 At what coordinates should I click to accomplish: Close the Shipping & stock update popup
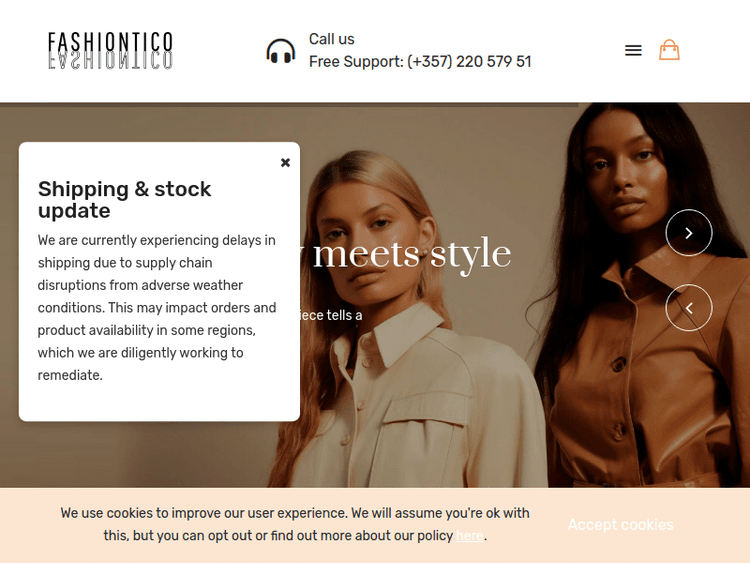coord(285,163)
